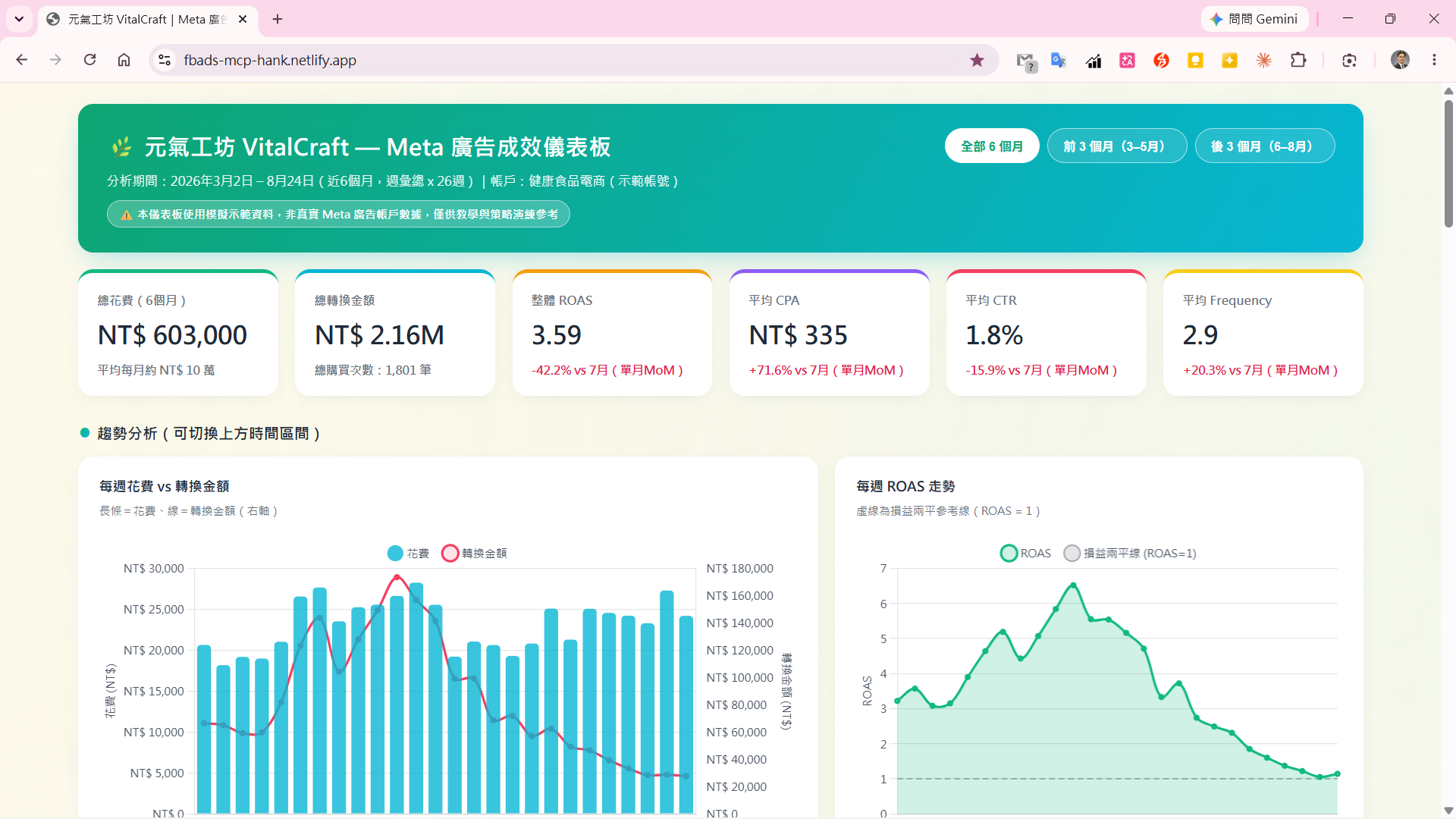Open the Google Keep lightbulb extension
Screen dimensions: 1456x819
point(1196,60)
